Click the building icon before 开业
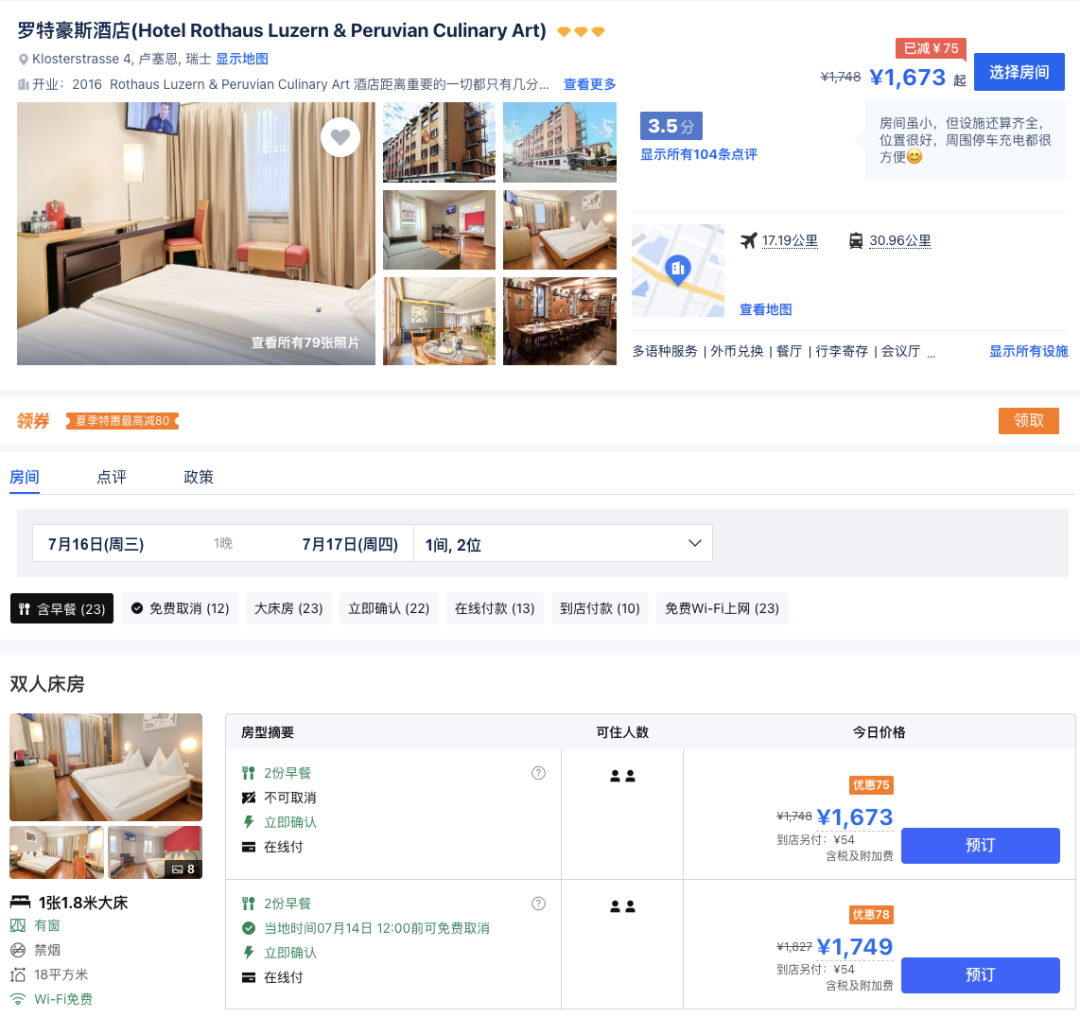This screenshot has height=1018, width=1080. tap(23, 85)
